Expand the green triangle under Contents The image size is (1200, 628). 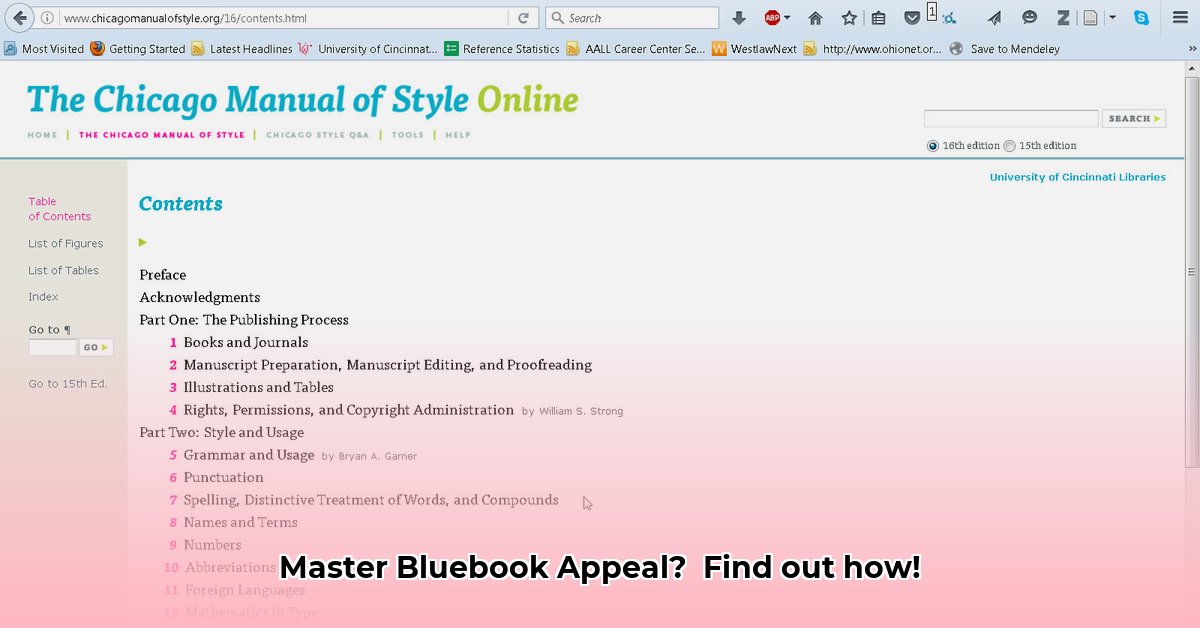point(143,242)
